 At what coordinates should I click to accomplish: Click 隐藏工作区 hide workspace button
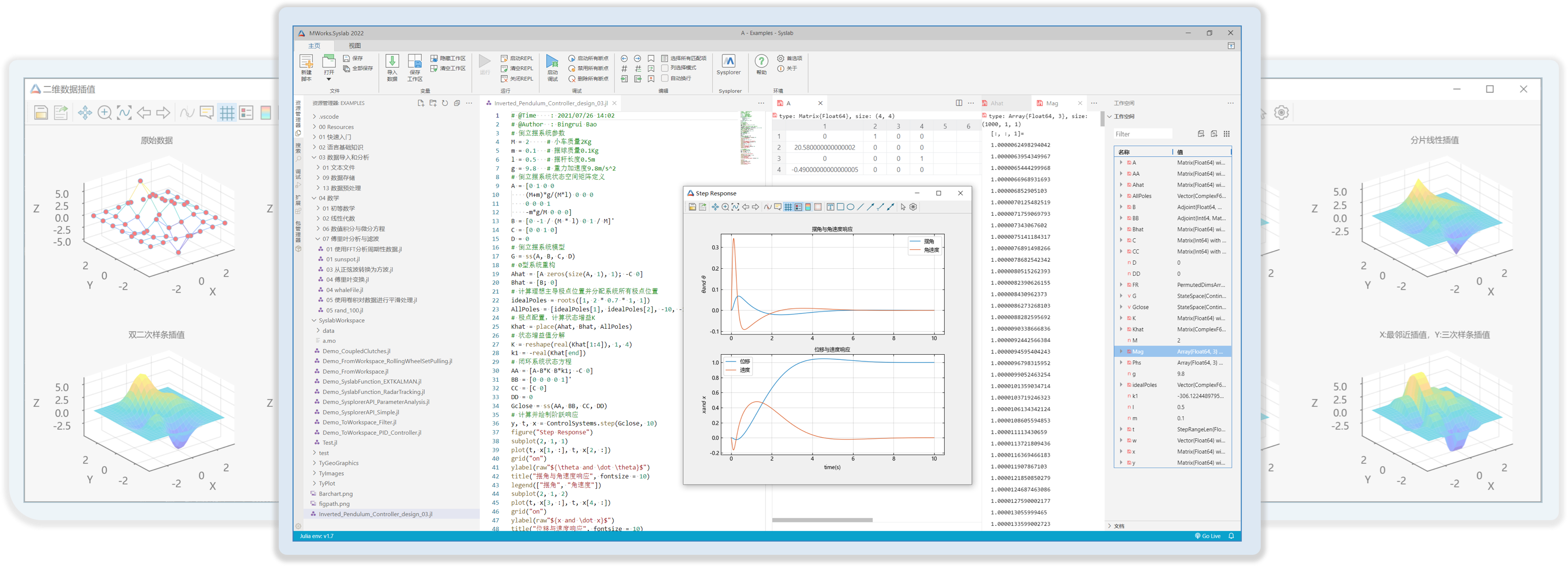pyautogui.click(x=448, y=59)
